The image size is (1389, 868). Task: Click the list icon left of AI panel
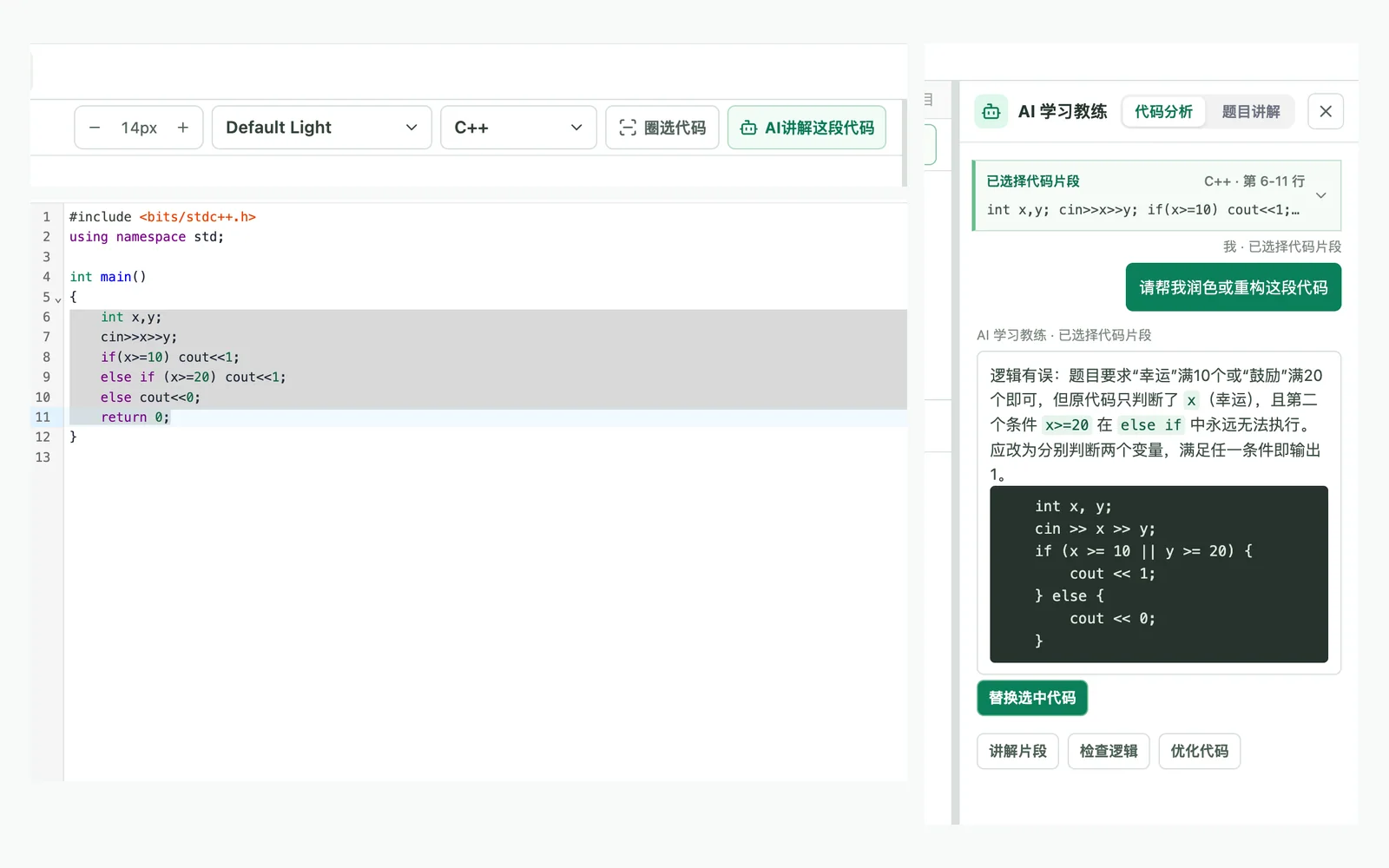point(928,99)
